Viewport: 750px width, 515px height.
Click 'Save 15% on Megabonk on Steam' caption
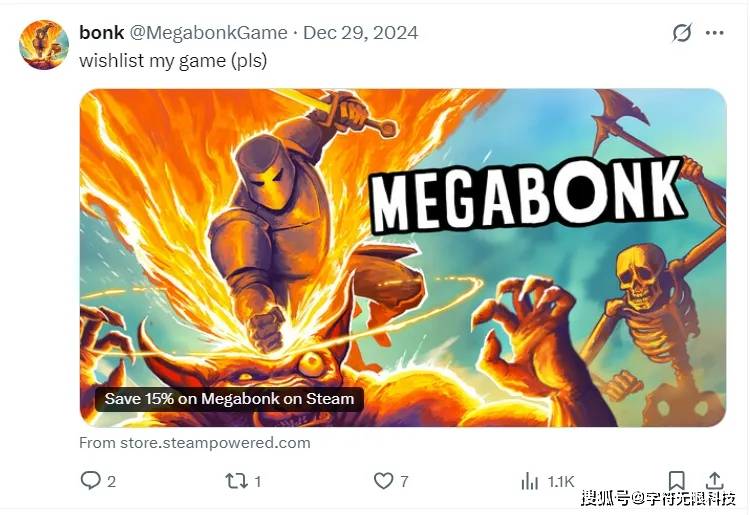tap(229, 399)
